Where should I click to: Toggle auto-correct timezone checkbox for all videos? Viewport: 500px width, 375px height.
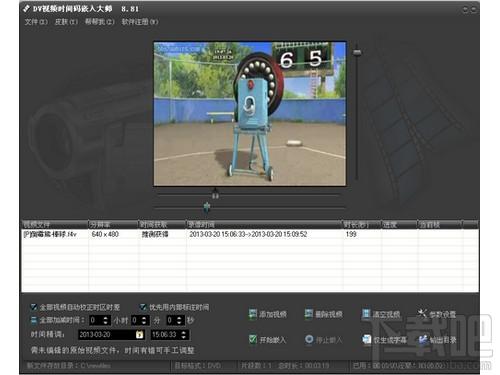tap(34, 307)
